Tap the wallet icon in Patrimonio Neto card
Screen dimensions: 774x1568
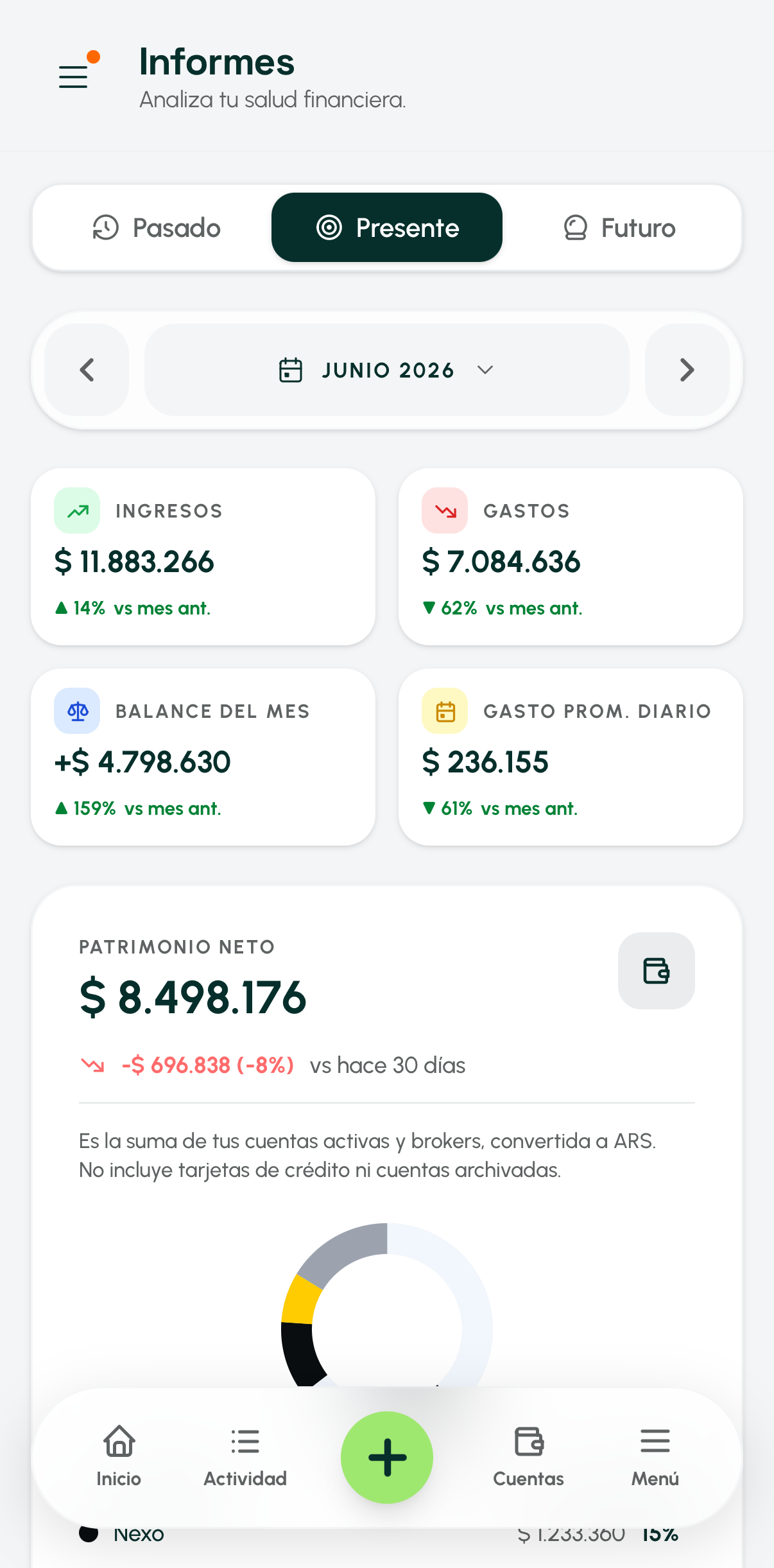pos(656,970)
